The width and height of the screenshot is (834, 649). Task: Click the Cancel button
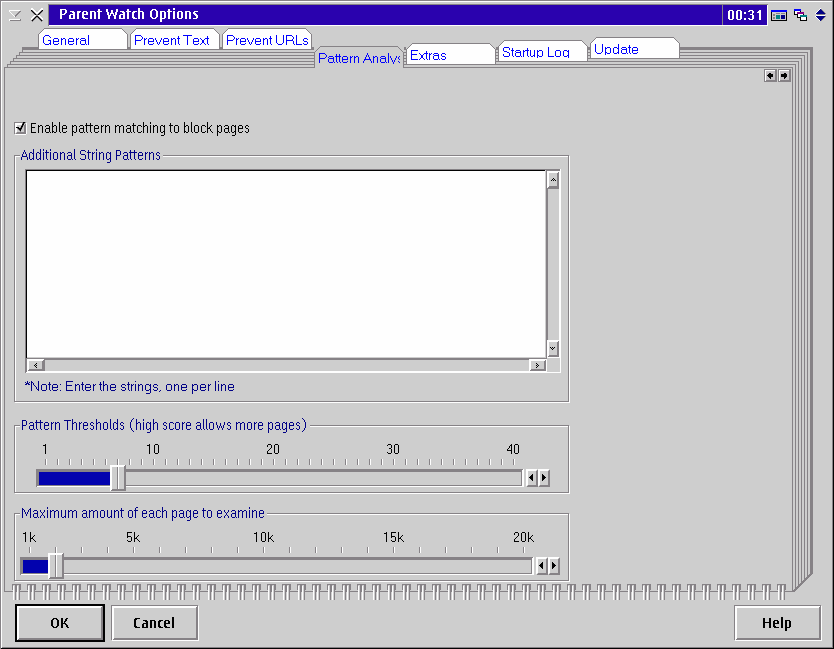point(154,623)
